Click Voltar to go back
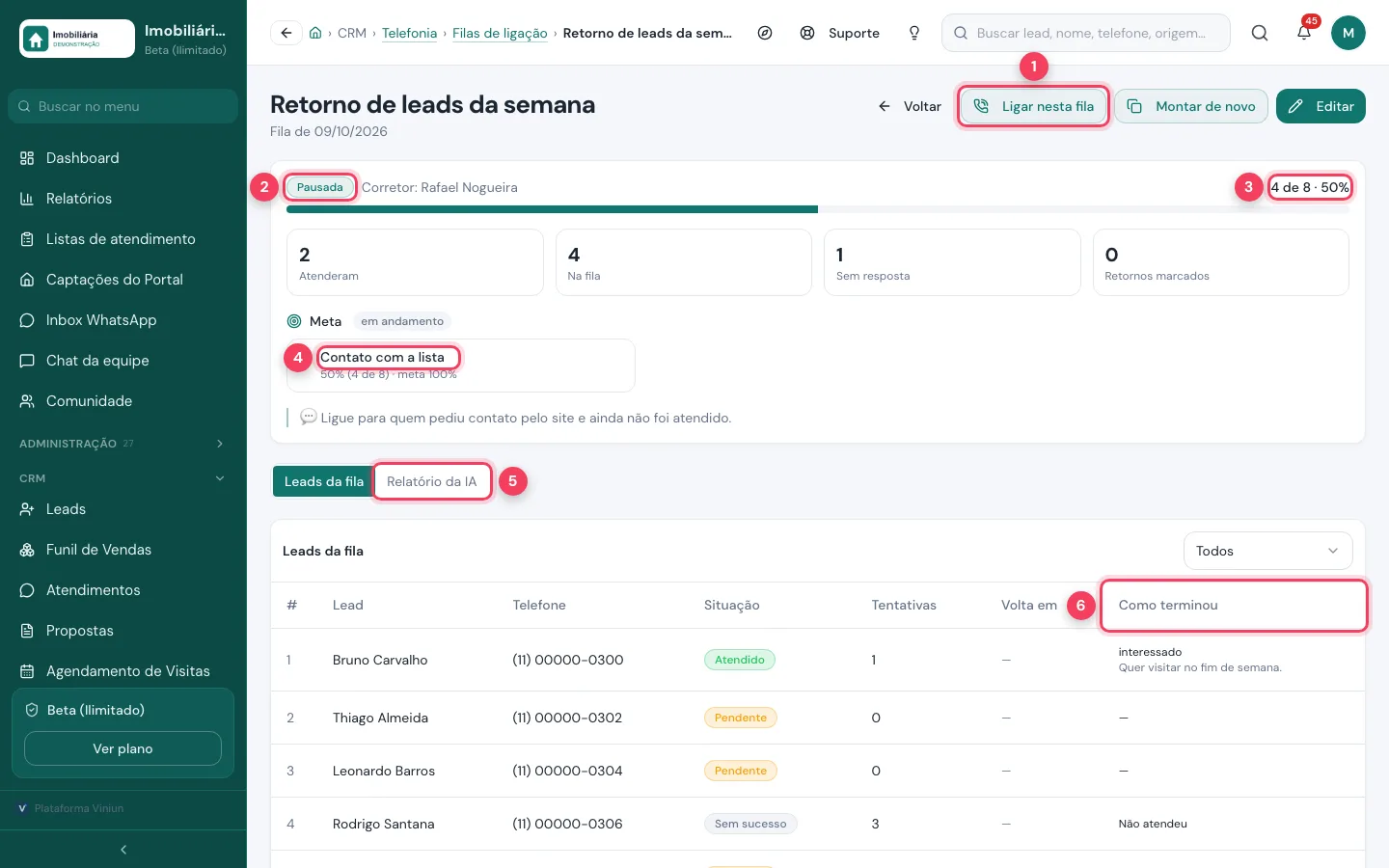Viewport: 1389px width, 868px height. coord(910,106)
